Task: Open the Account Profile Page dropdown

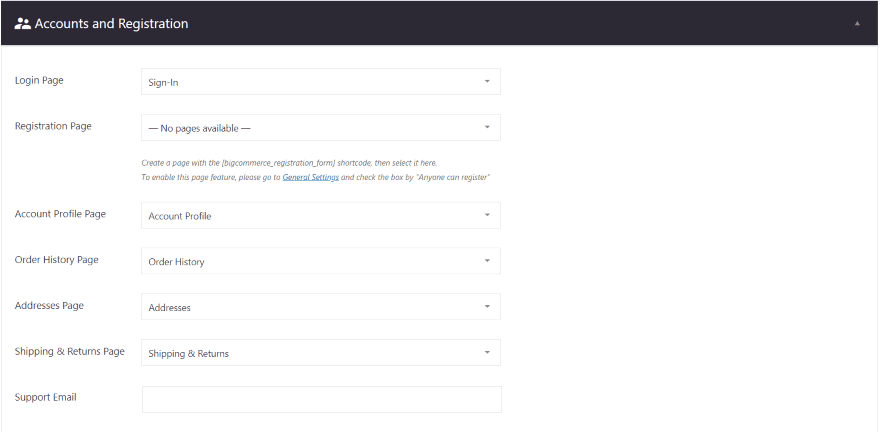Action: pyautogui.click(x=320, y=216)
